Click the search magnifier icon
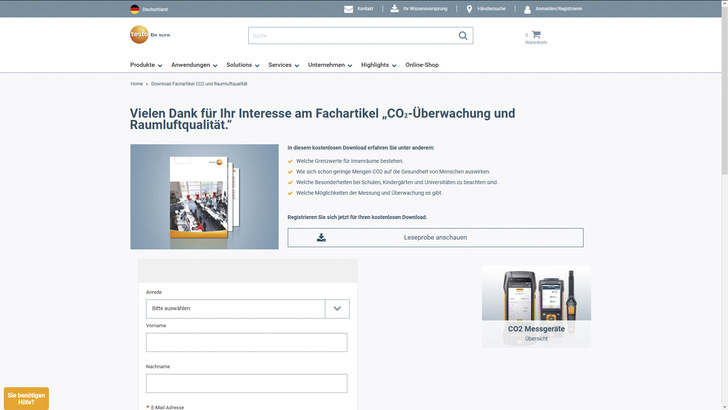Viewport: 728px width, 410px height. pyautogui.click(x=463, y=36)
